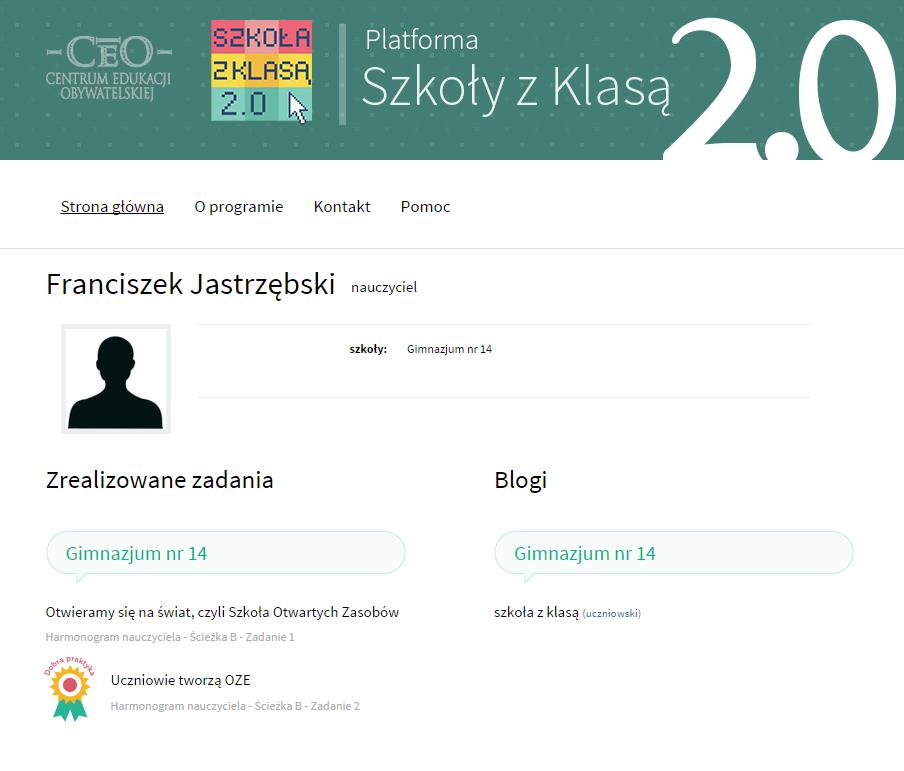Open the Kontakt page

(x=342, y=206)
